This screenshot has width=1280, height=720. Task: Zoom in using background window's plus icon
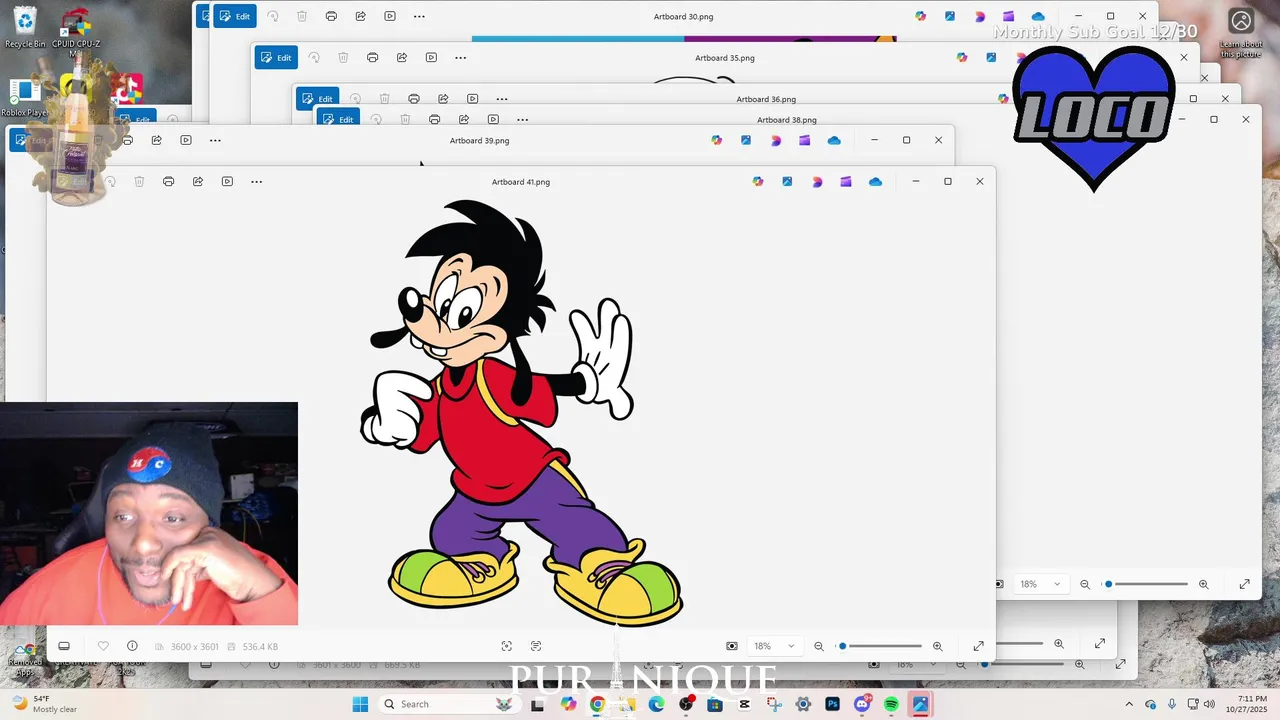tap(1203, 584)
